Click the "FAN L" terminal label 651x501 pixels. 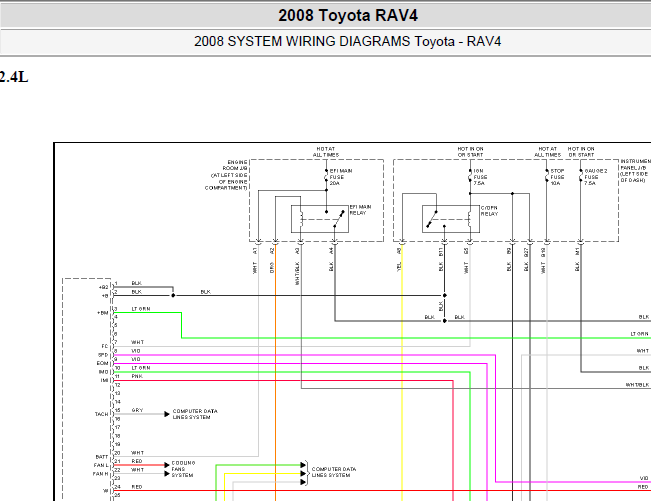[x=101, y=465]
